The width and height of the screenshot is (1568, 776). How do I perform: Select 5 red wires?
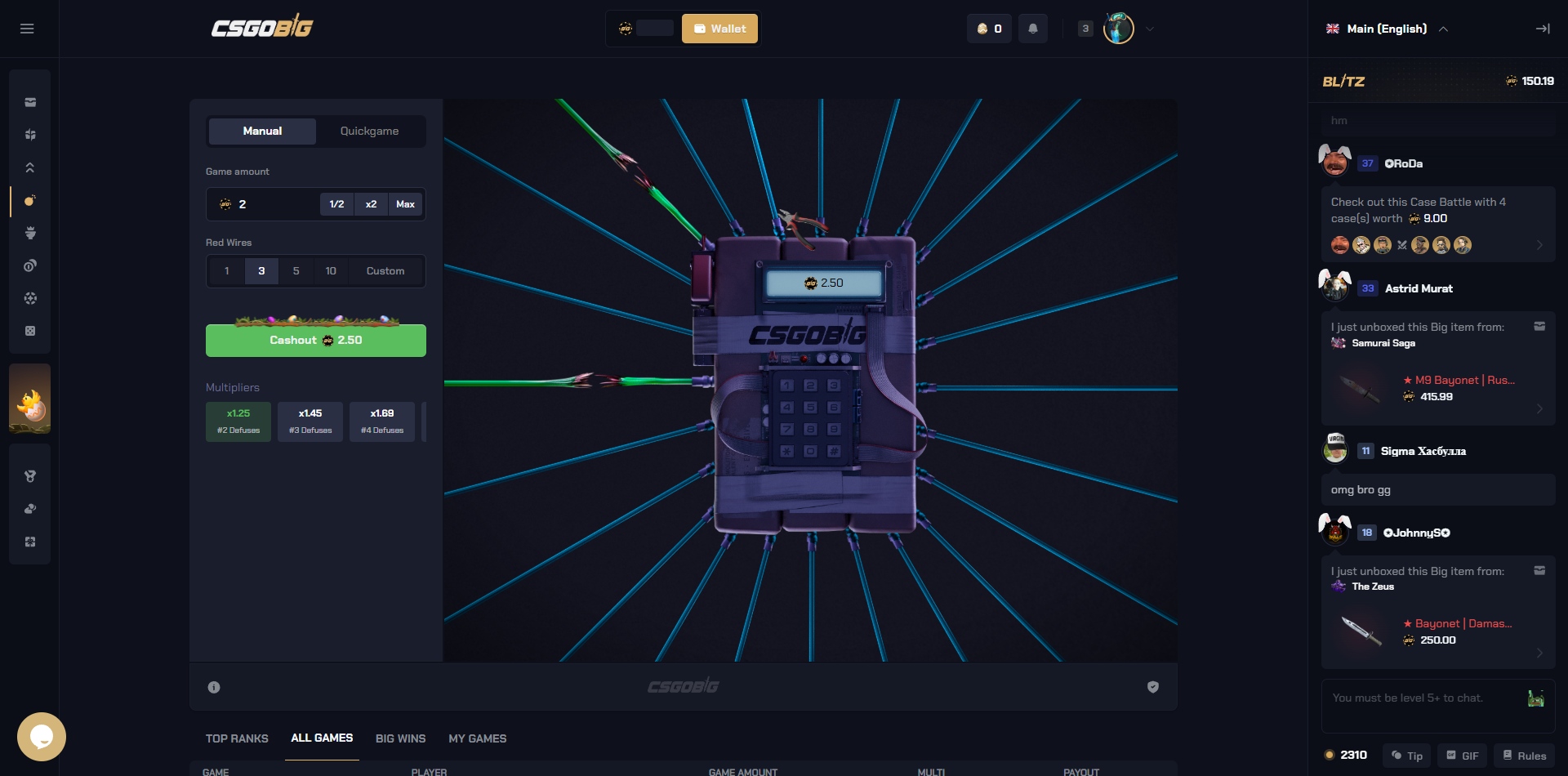296,271
